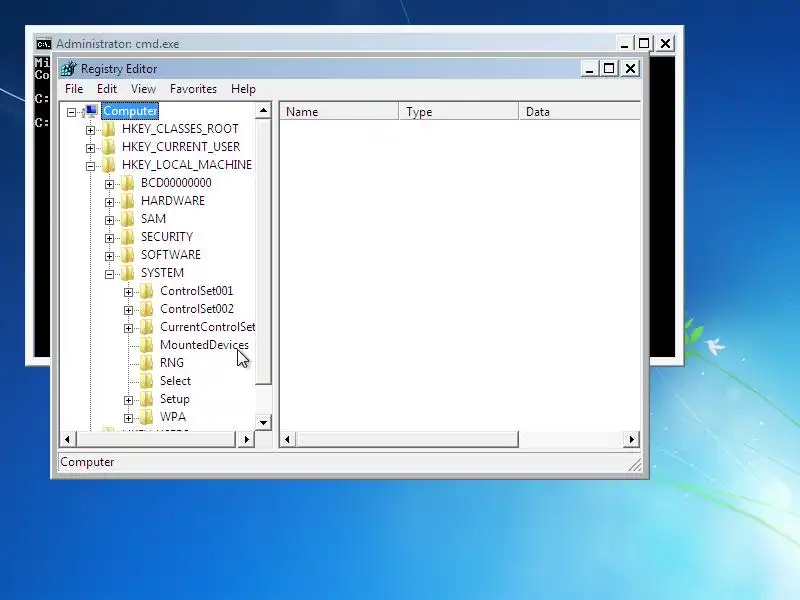Expand the ControlSet001 key
Viewport: 800px width, 600px height.
pos(129,292)
